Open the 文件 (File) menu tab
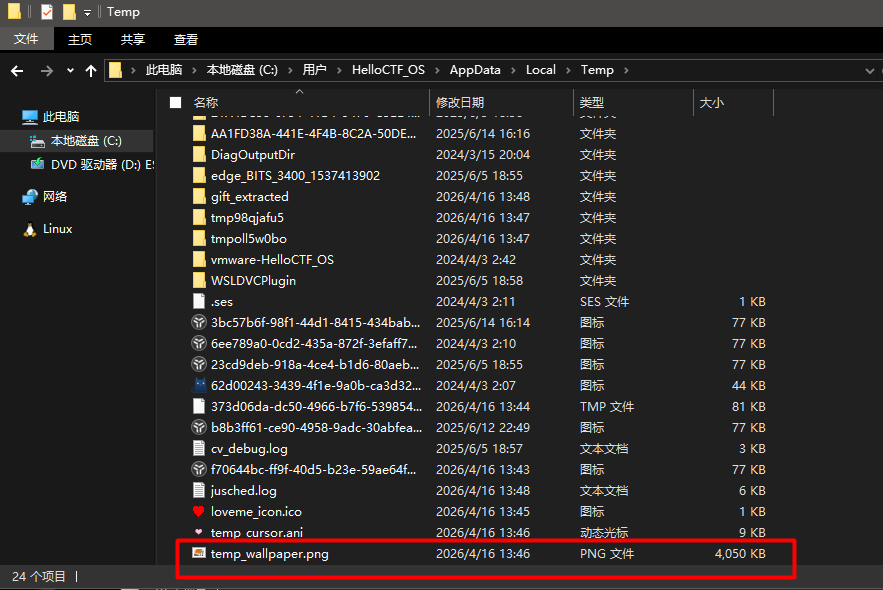Screen dimensions: 883x590 [26, 39]
